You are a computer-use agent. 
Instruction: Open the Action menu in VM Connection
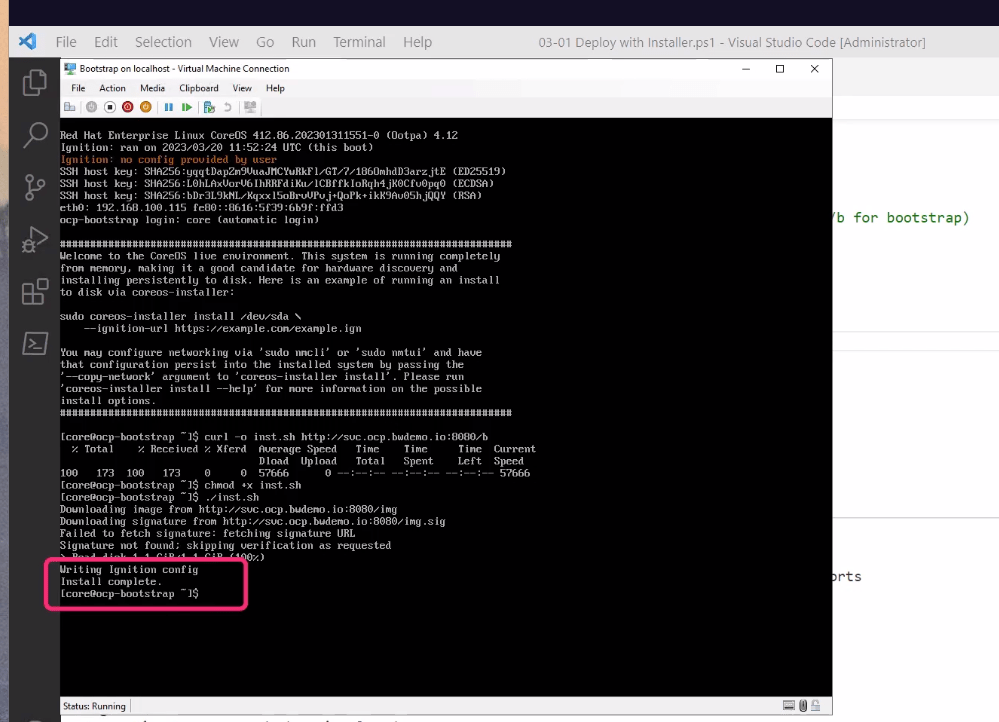coord(112,88)
